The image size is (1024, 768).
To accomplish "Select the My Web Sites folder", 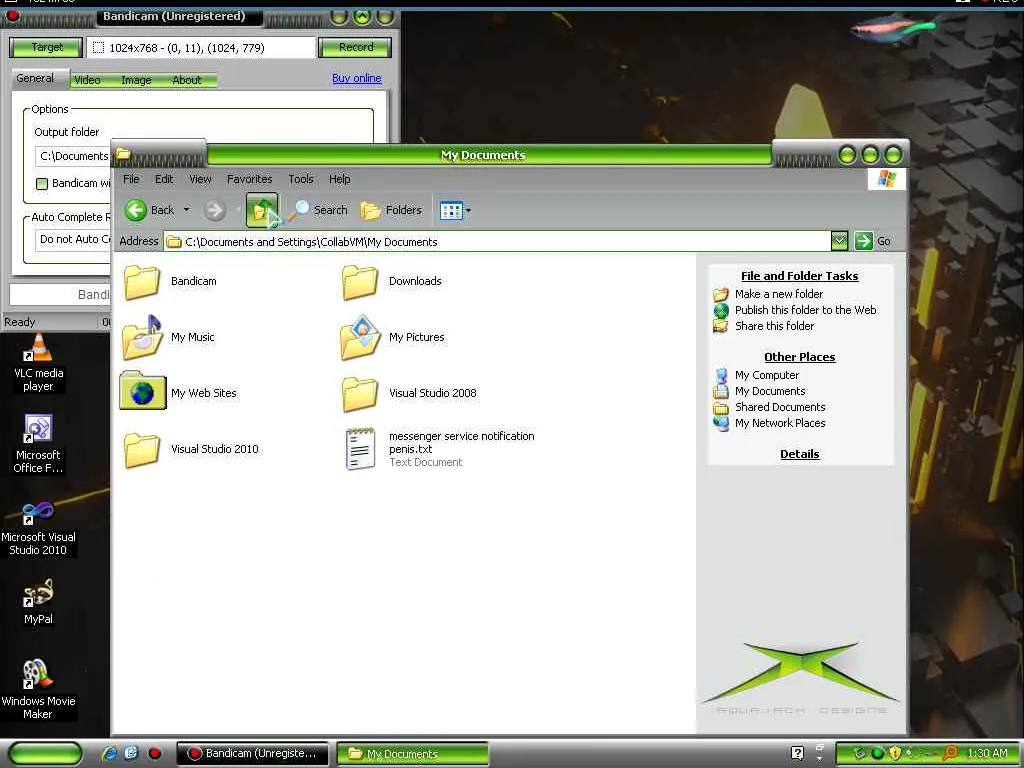I will [x=178, y=392].
